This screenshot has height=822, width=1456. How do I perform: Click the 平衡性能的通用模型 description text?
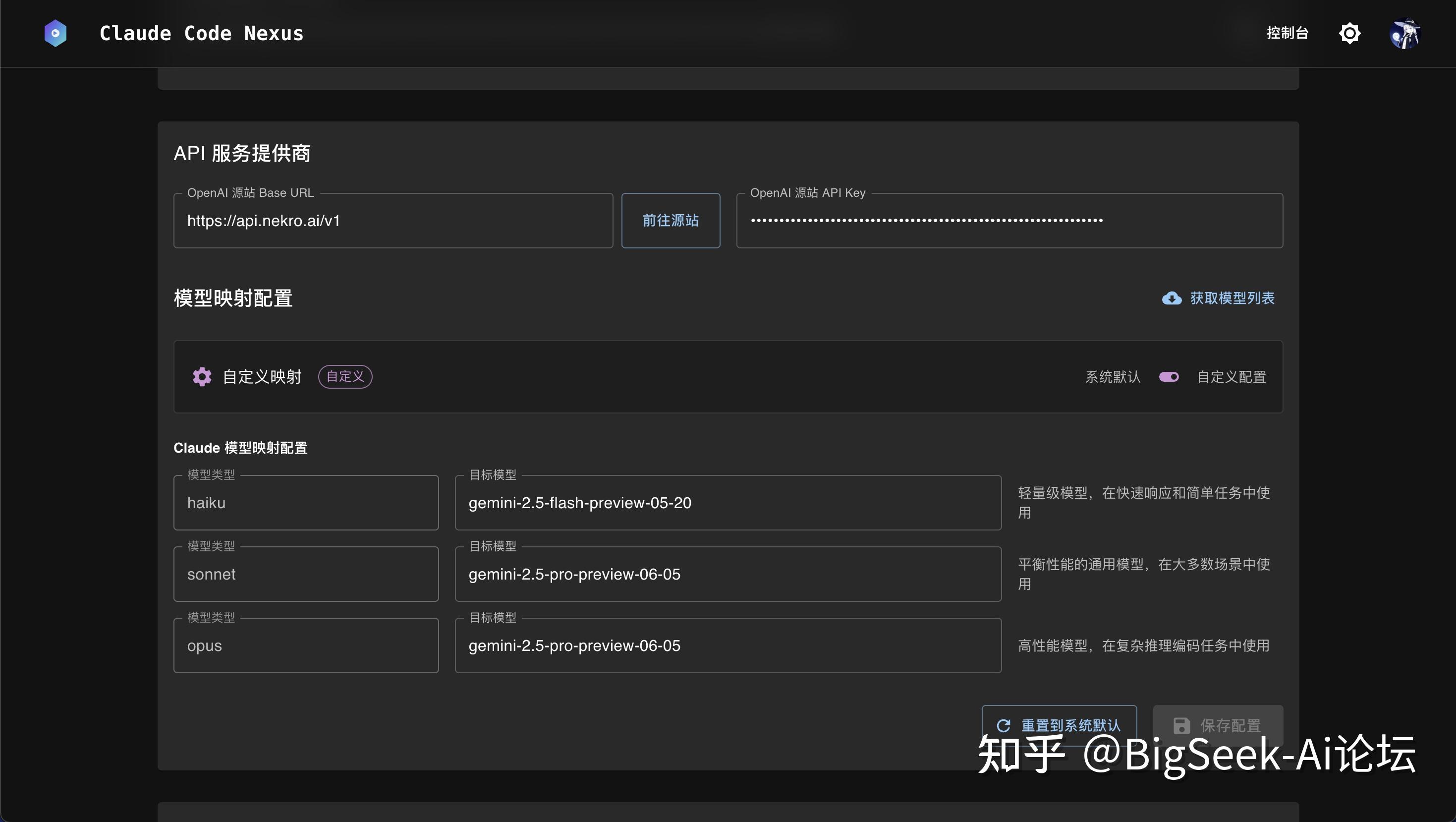1144,574
